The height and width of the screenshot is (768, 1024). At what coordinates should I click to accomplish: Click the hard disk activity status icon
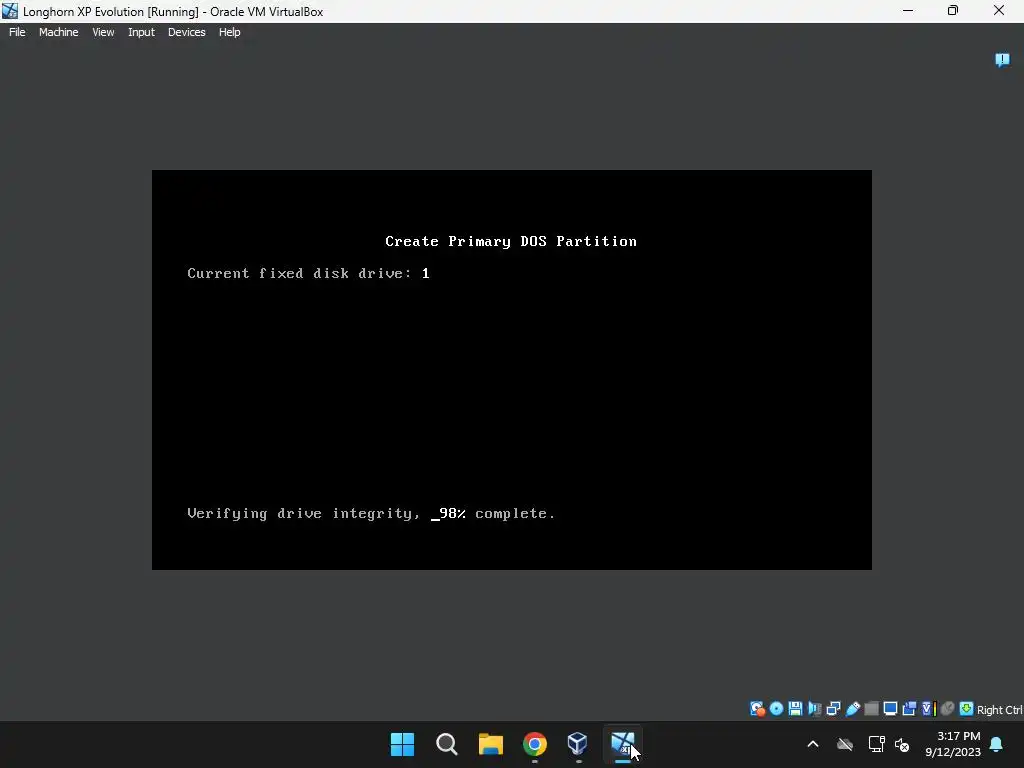pos(757,709)
